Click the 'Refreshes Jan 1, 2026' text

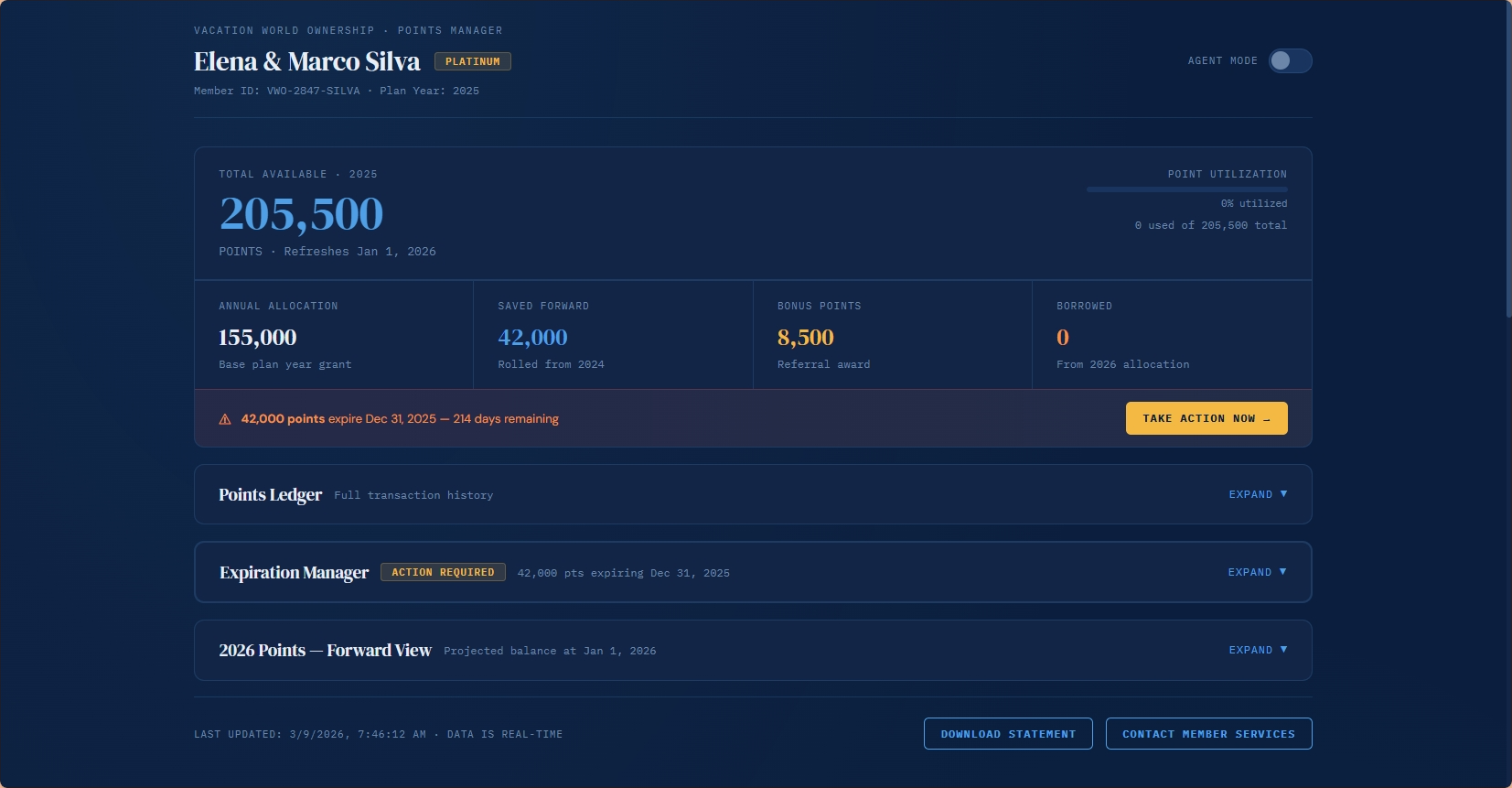tap(359, 252)
